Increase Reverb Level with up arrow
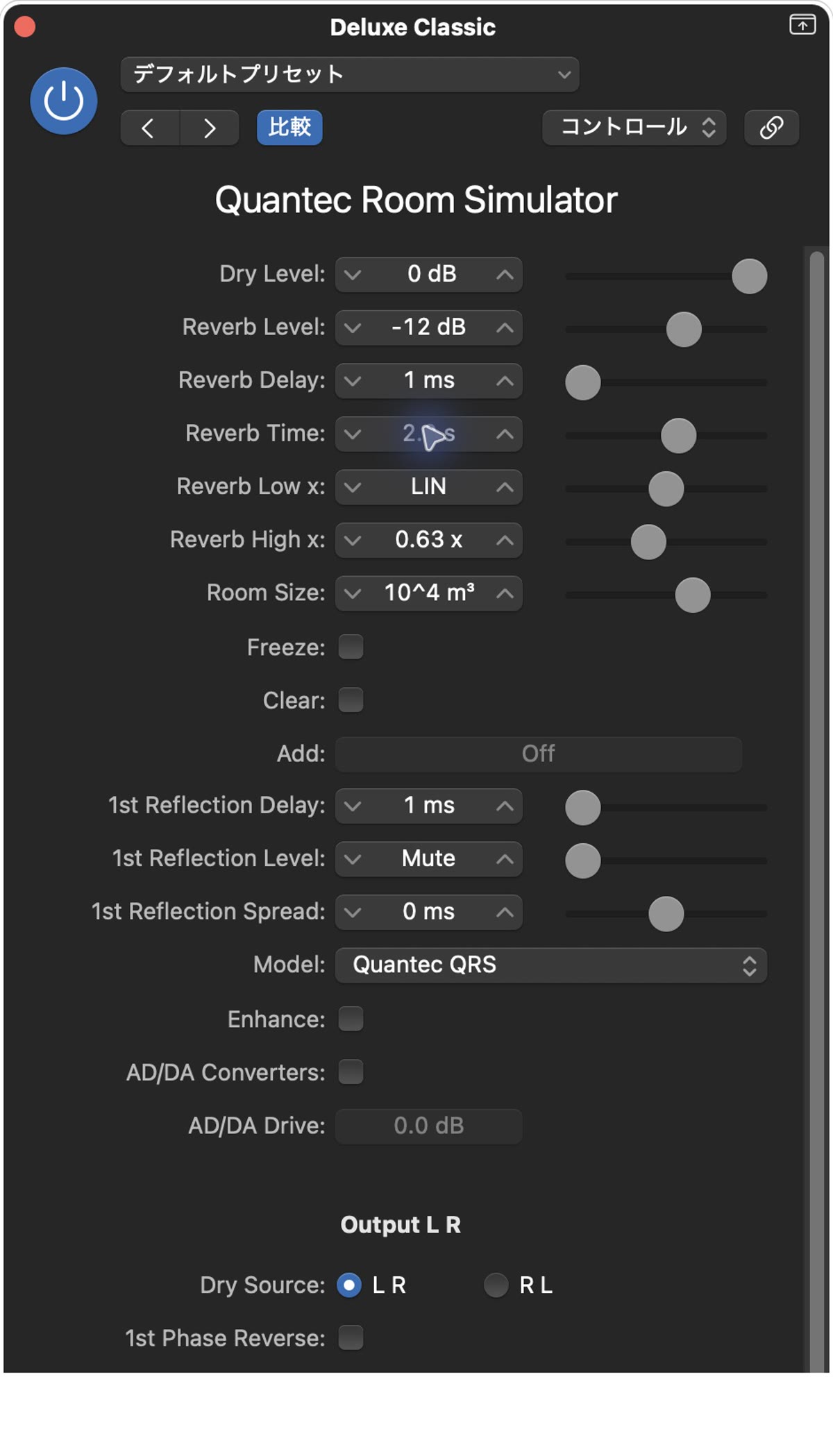 [x=505, y=328]
